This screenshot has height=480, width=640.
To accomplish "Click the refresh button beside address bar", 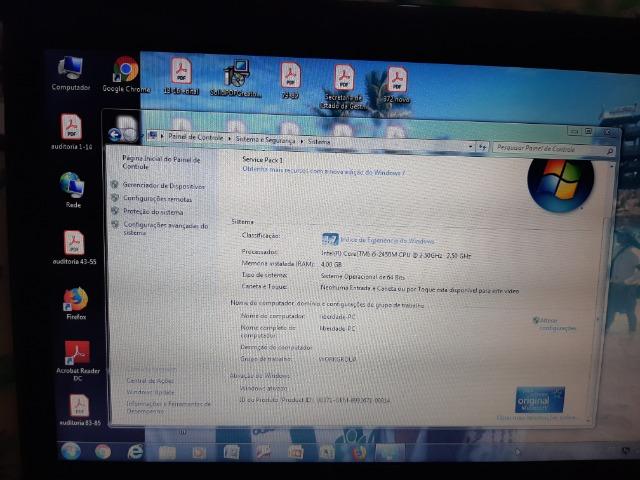I will point(483,147).
